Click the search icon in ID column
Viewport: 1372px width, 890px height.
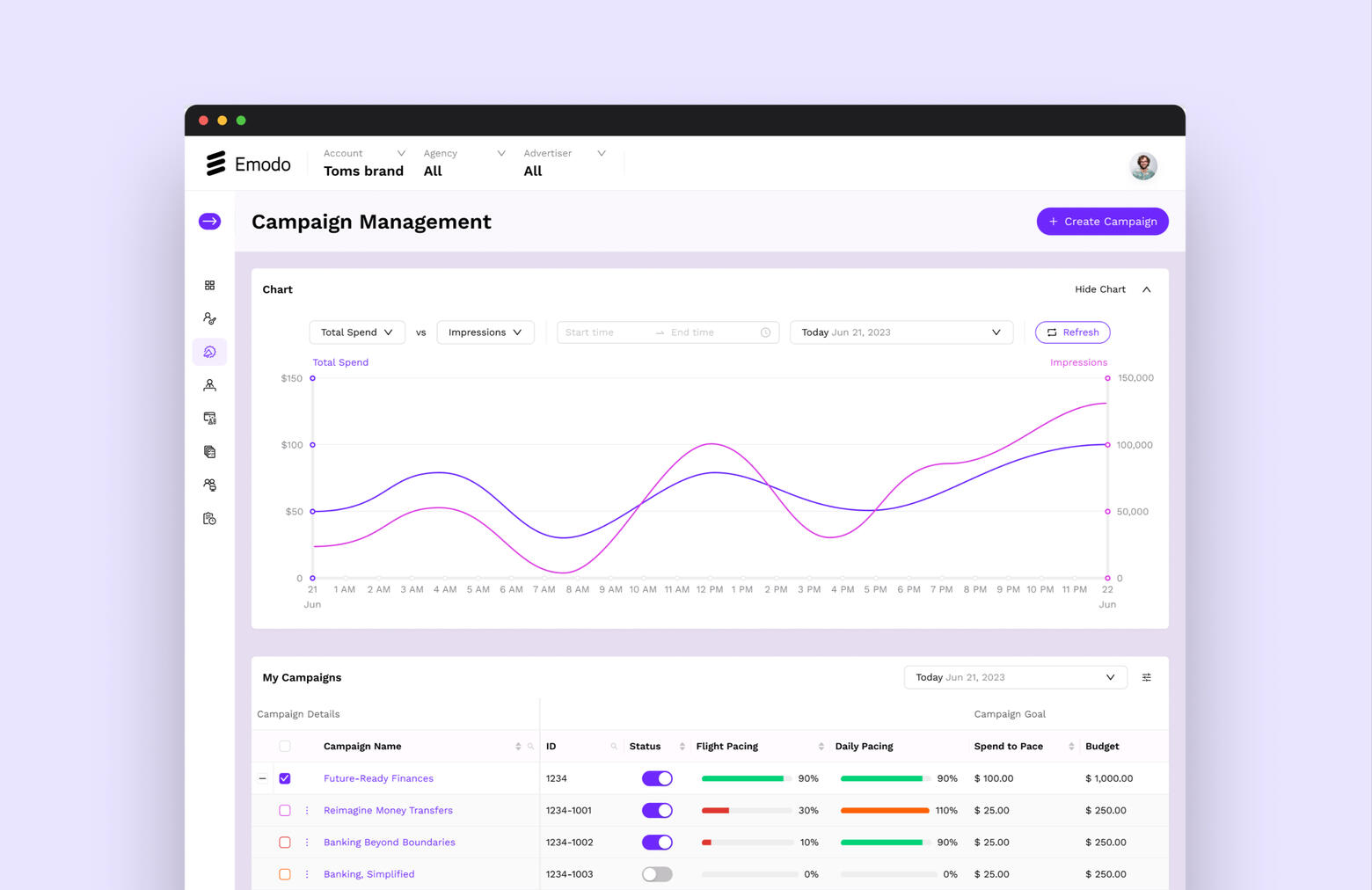[614, 747]
